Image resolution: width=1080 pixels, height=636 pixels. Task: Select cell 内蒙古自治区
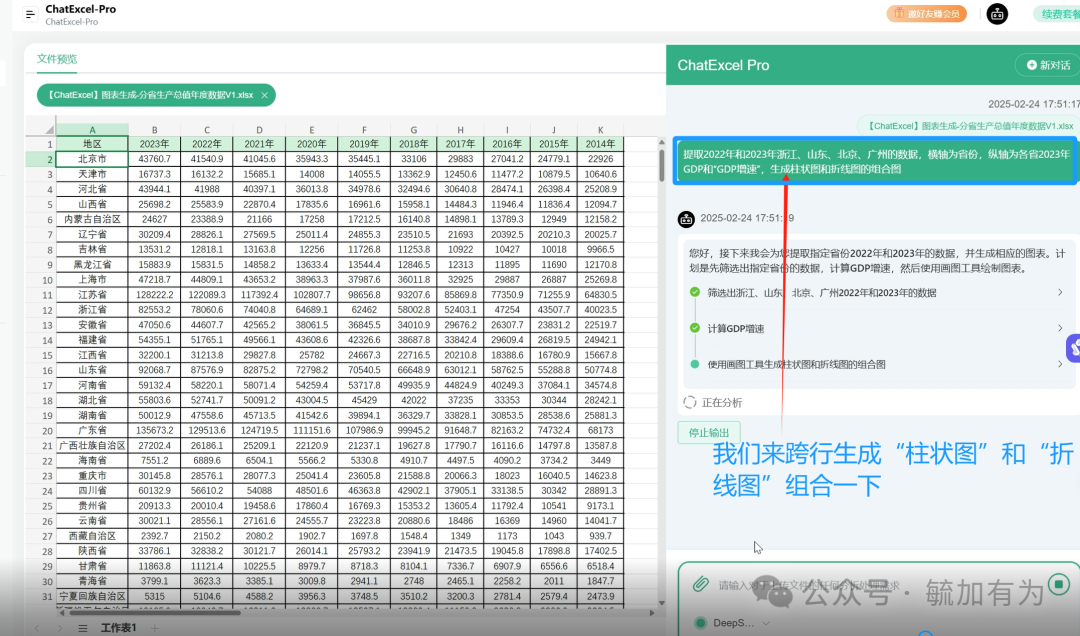[92, 219]
